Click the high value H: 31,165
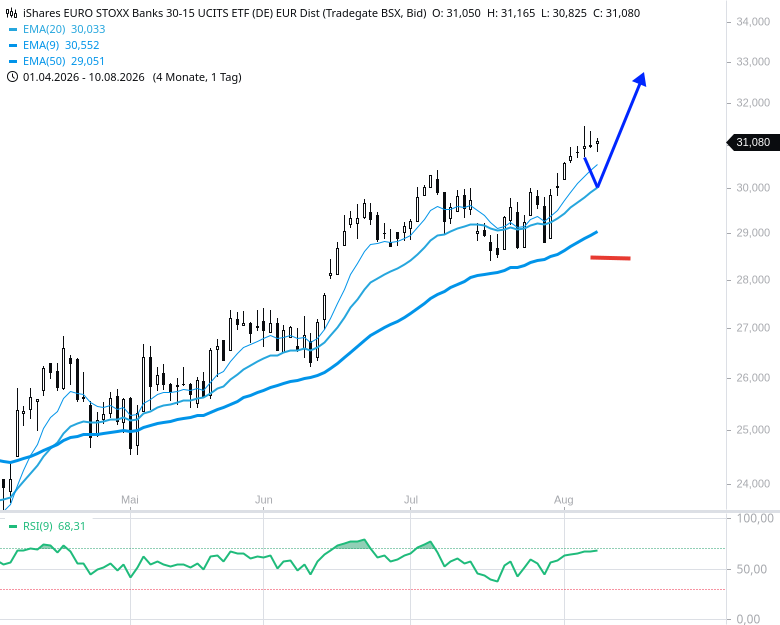 [x=510, y=13]
